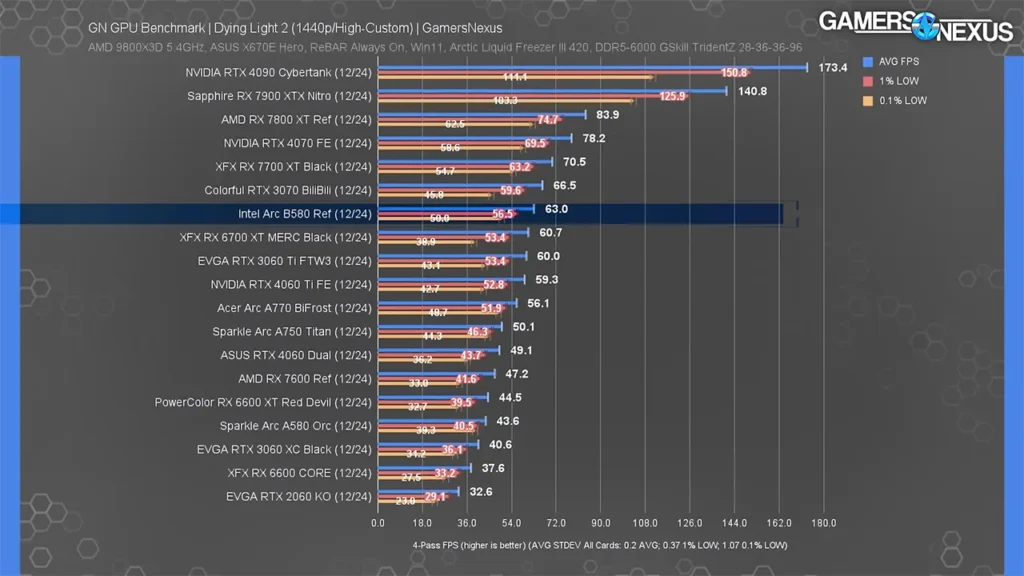Click the 150.8 1% low value
The height and width of the screenshot is (576, 1024).
click(733, 72)
